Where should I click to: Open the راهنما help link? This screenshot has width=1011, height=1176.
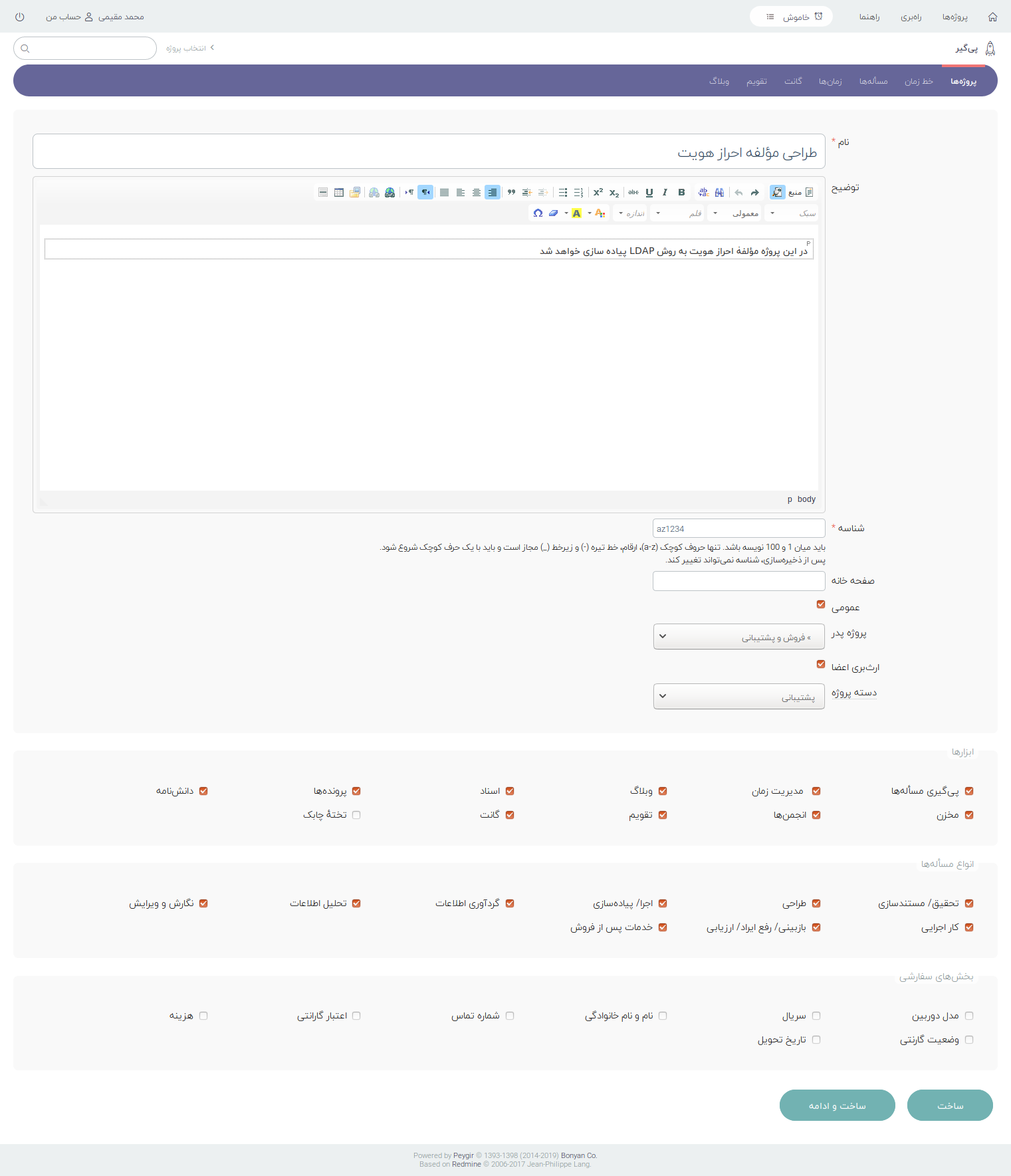pos(869,17)
